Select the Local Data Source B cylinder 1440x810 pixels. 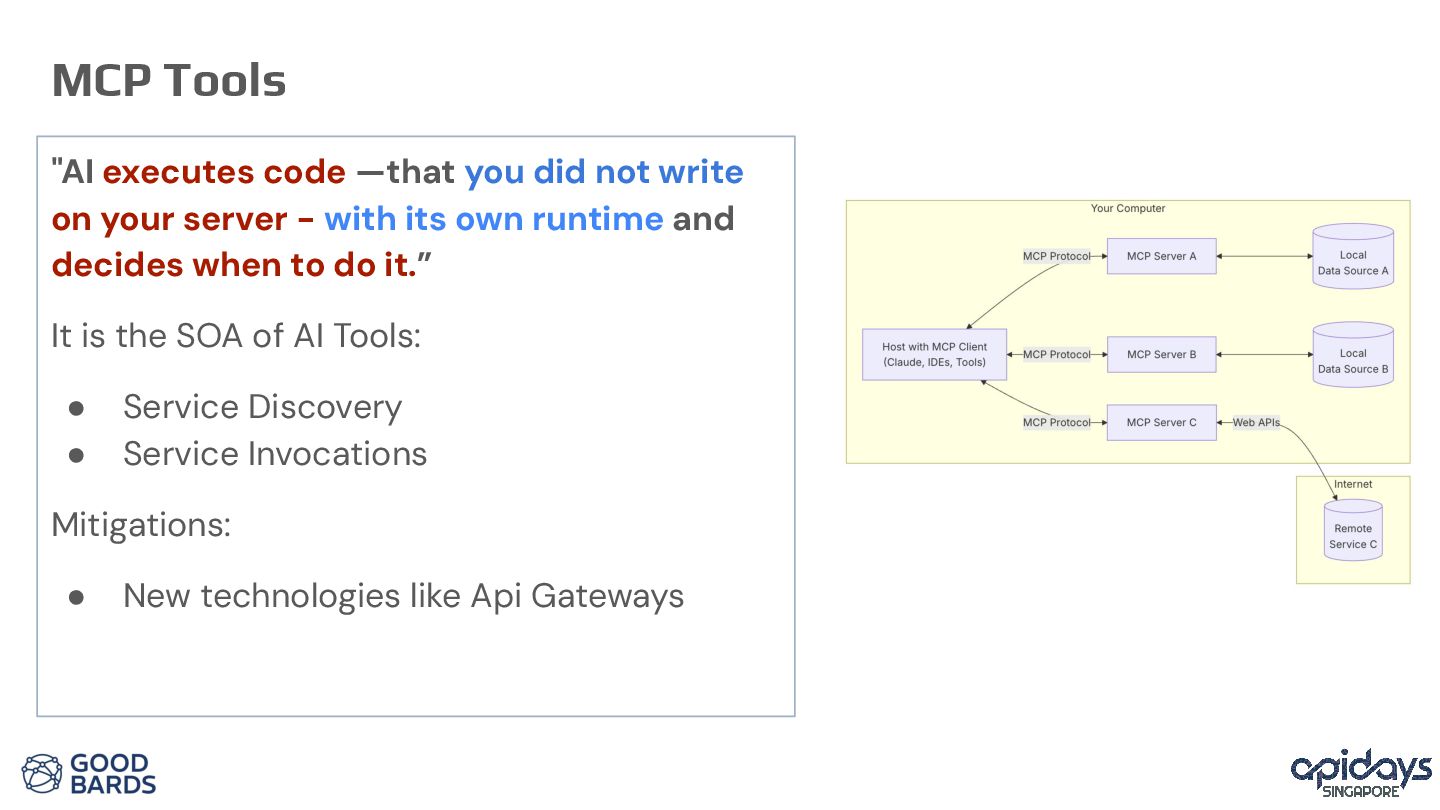pos(1353,355)
